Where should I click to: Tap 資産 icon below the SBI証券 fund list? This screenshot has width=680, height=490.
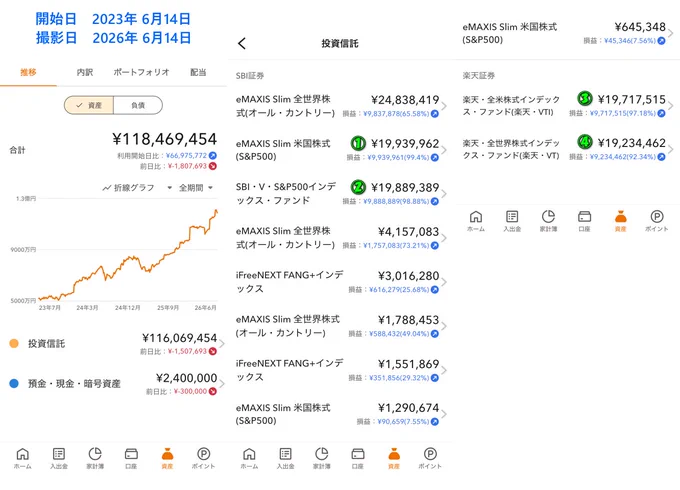pos(394,454)
